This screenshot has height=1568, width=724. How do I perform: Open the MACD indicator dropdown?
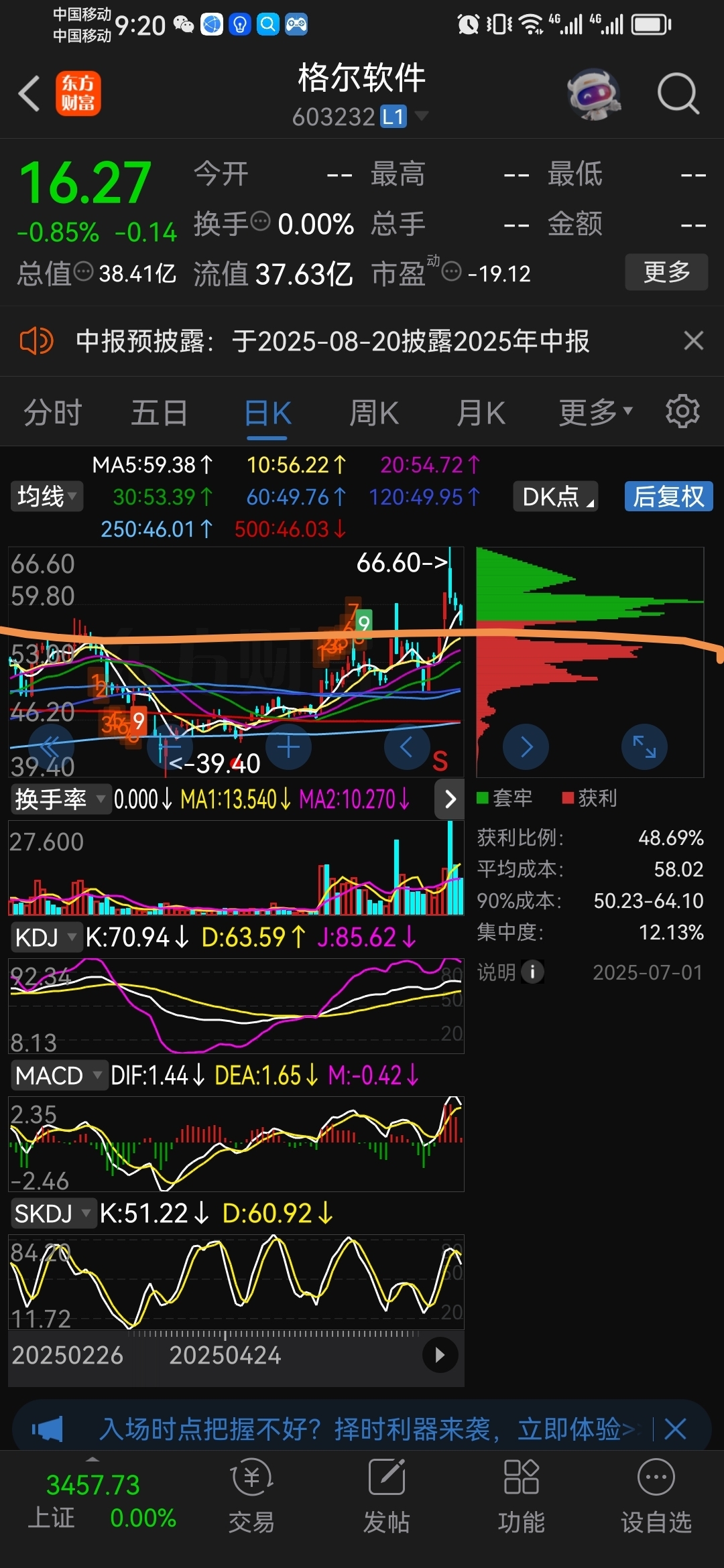(x=59, y=1075)
